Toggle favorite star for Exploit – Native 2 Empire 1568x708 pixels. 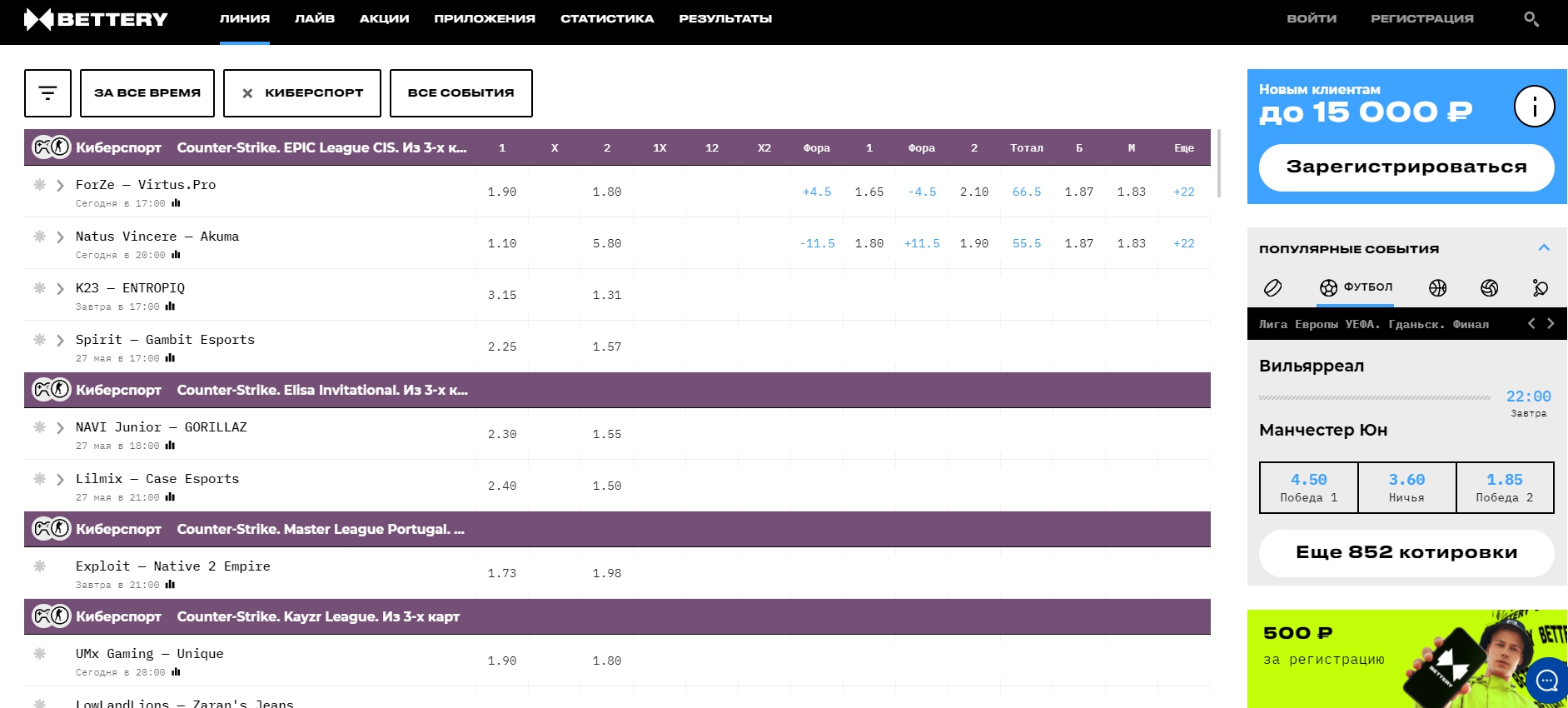39,566
